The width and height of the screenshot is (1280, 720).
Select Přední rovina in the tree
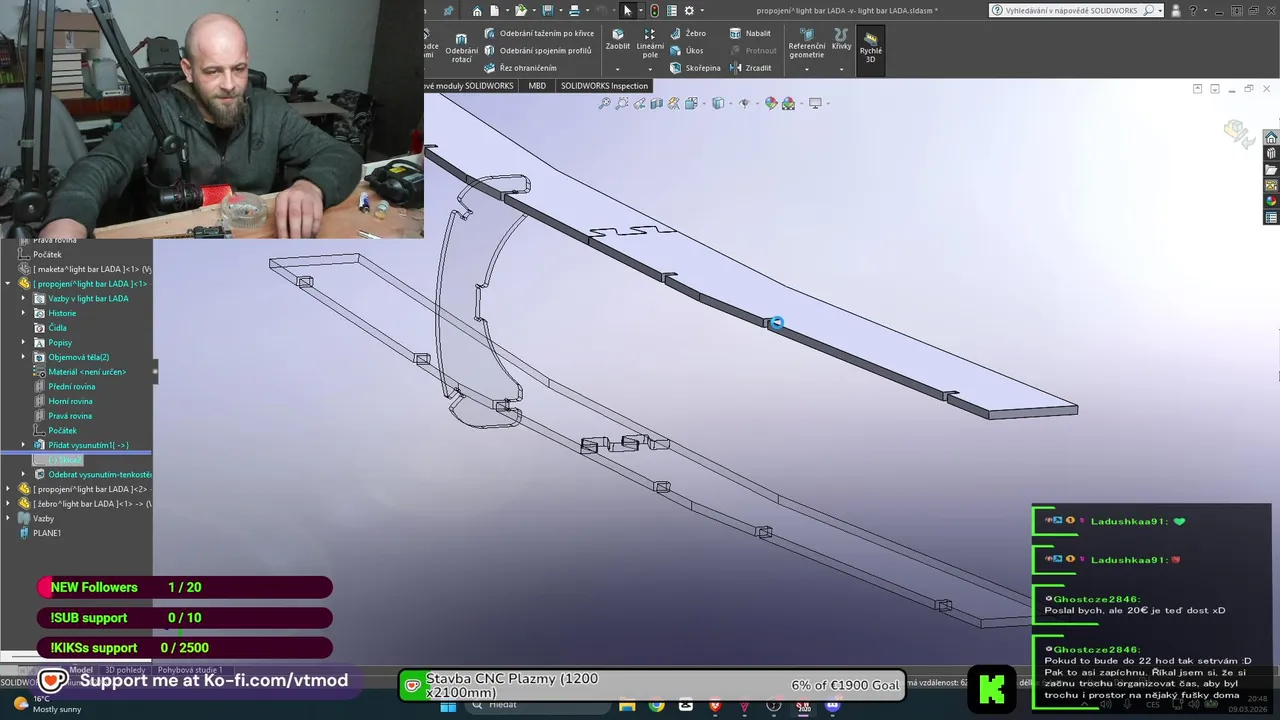[64, 386]
